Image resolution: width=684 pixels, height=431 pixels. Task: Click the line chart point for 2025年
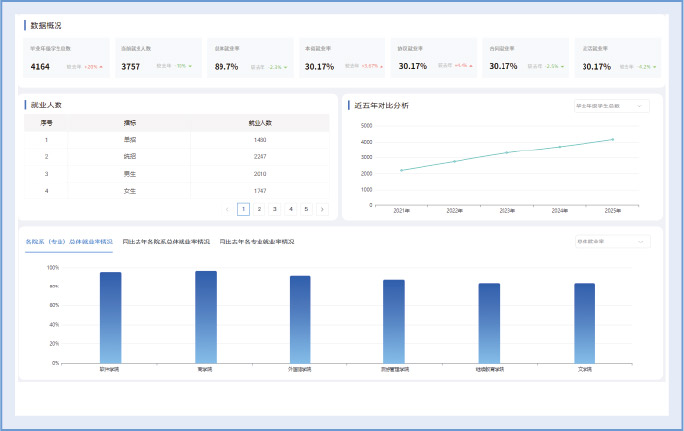click(613, 139)
